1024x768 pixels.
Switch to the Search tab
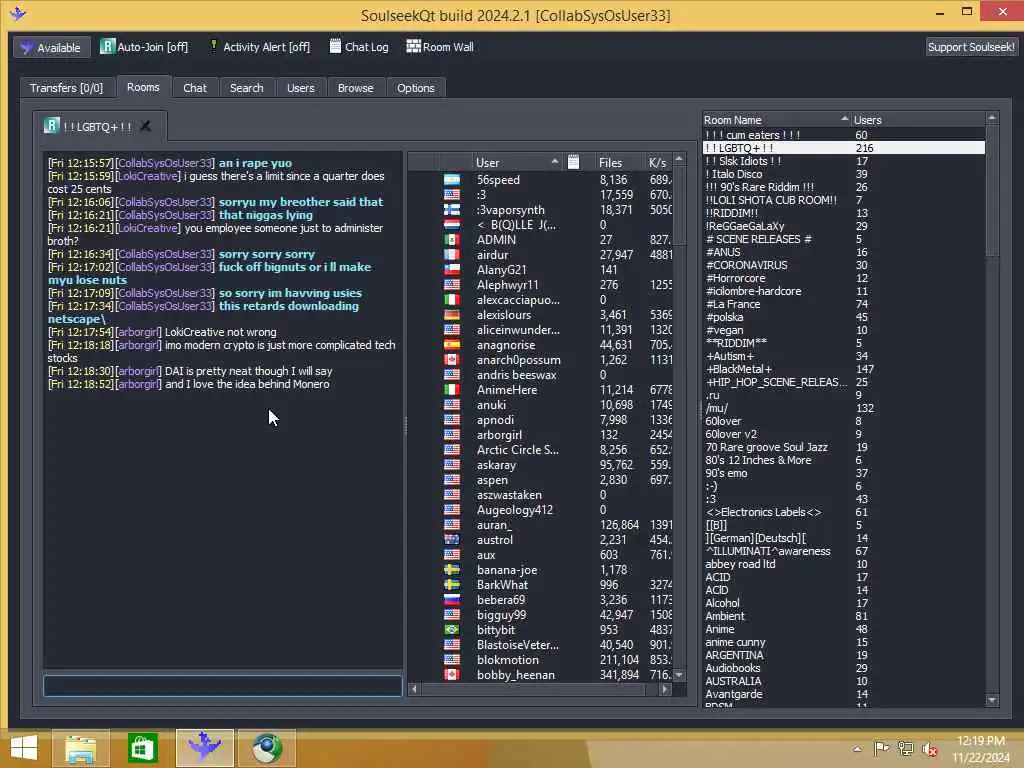246,88
